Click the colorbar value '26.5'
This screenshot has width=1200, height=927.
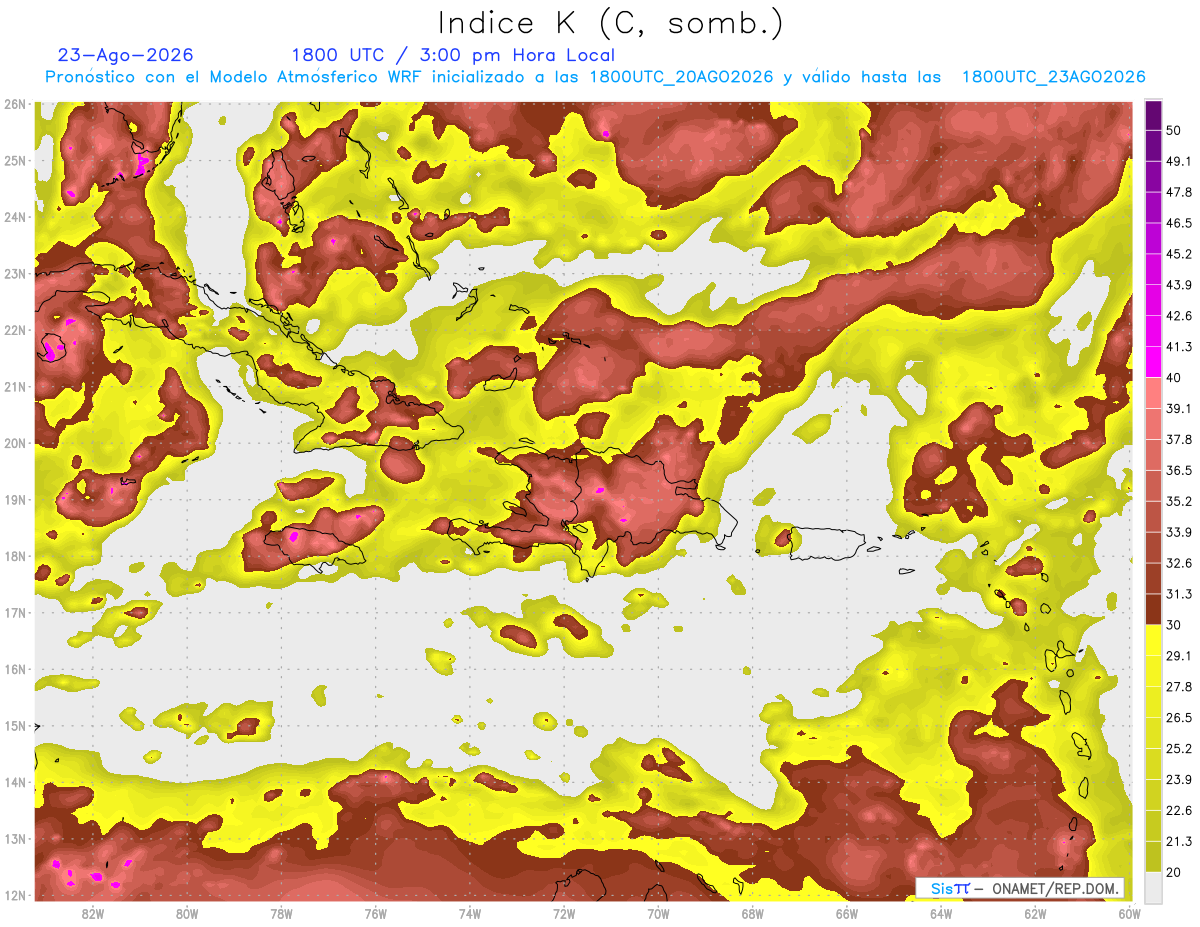pos(1179,718)
